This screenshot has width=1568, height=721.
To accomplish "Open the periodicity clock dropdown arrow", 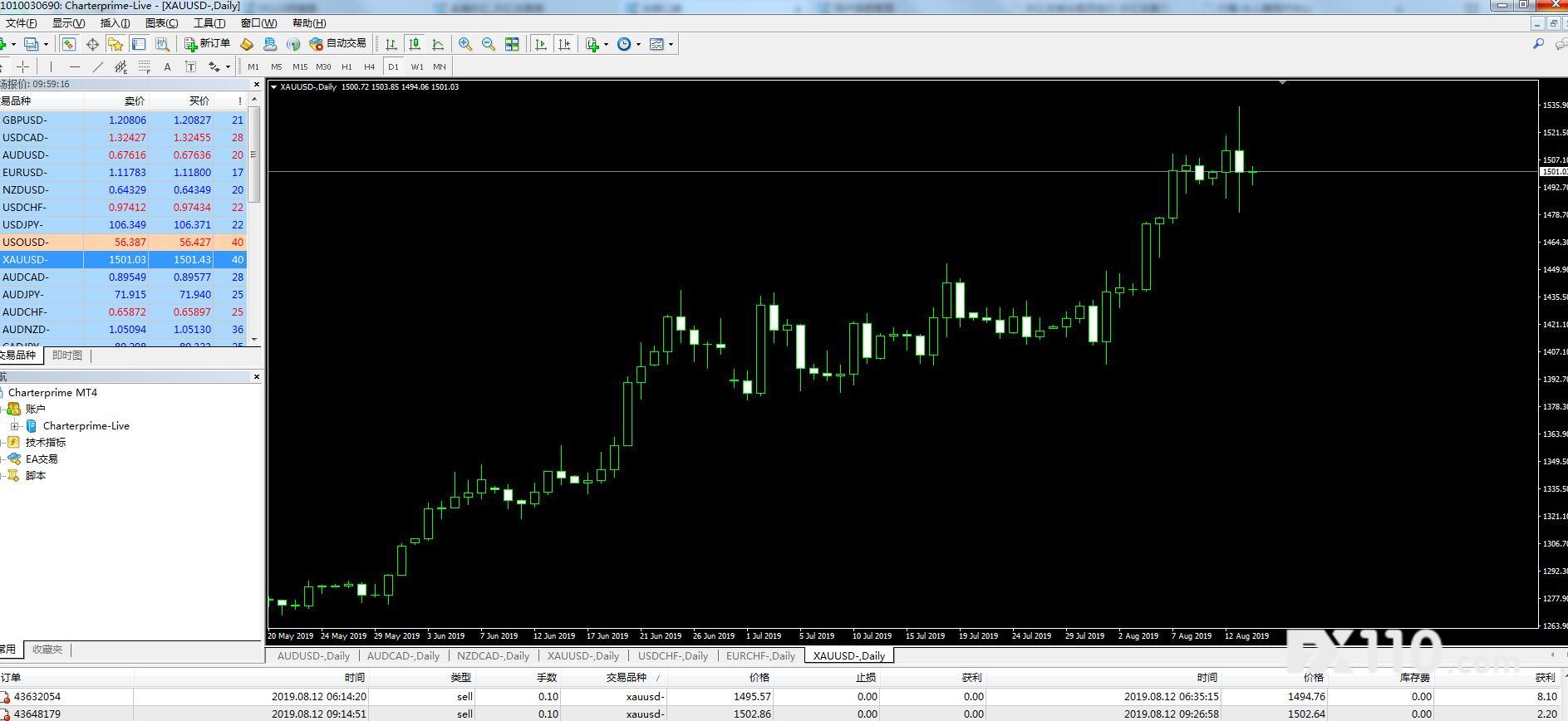I will tap(638, 44).
